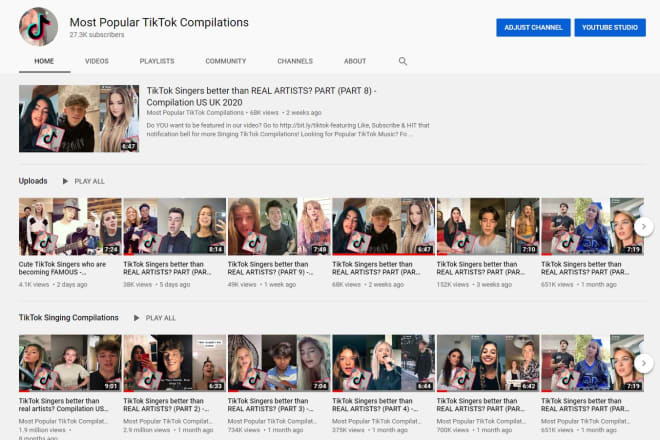Viewport: 660px width, 440px height.
Task: Open the Uploads section heading
Action: tap(33, 181)
